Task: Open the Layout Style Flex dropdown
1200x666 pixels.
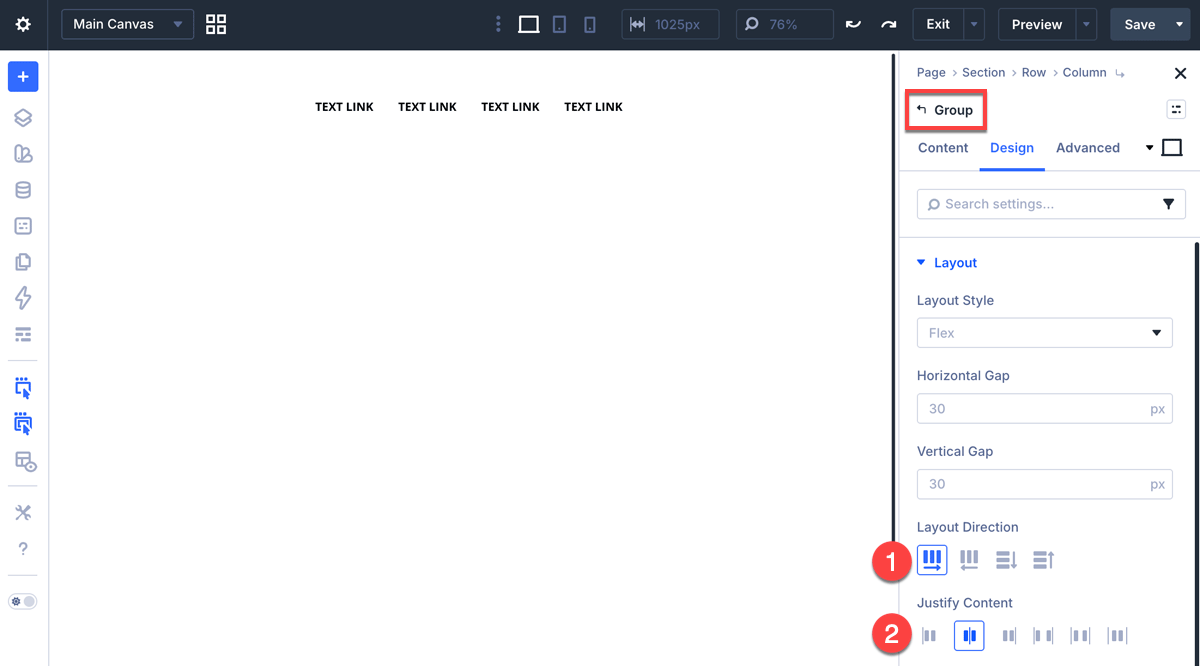Action: (x=1044, y=333)
